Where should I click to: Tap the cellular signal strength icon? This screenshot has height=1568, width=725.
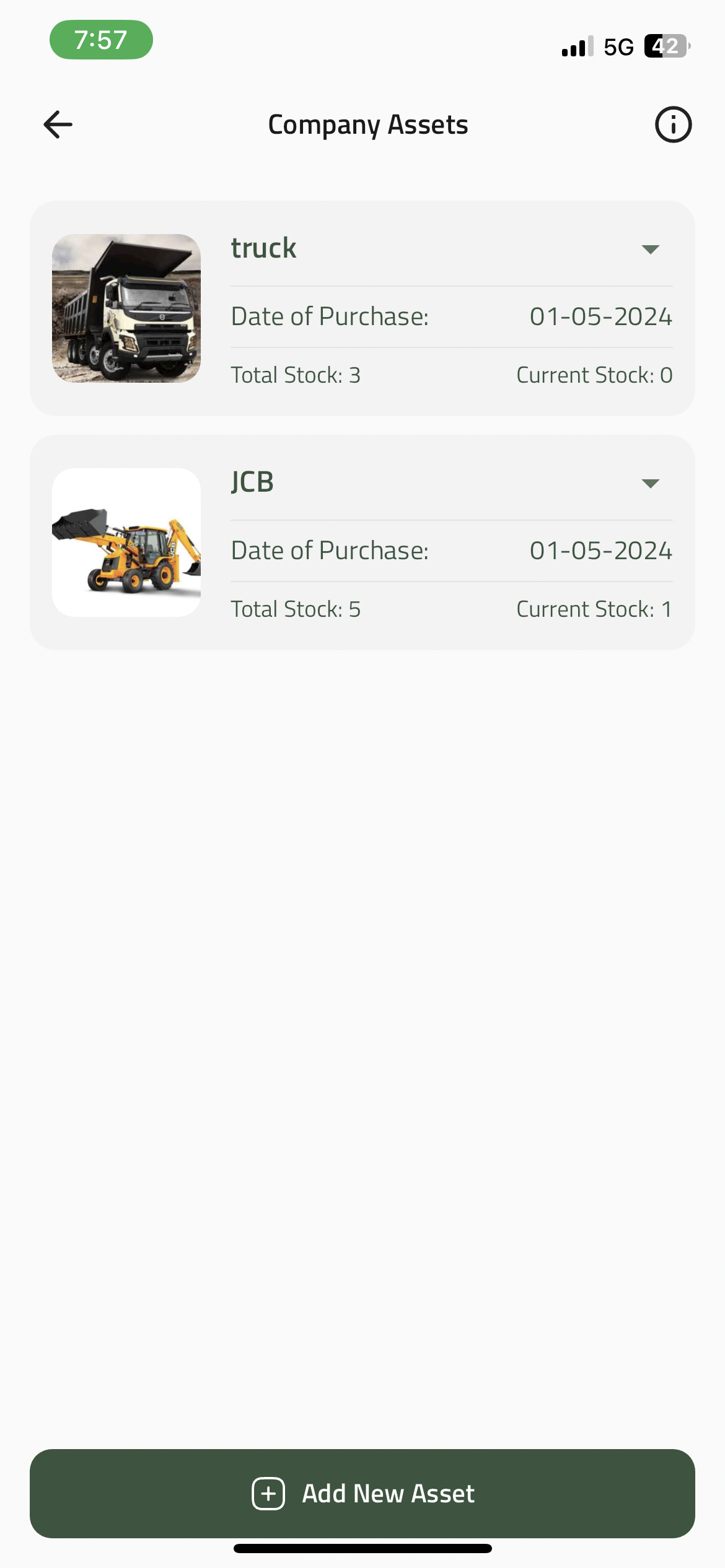[x=577, y=46]
